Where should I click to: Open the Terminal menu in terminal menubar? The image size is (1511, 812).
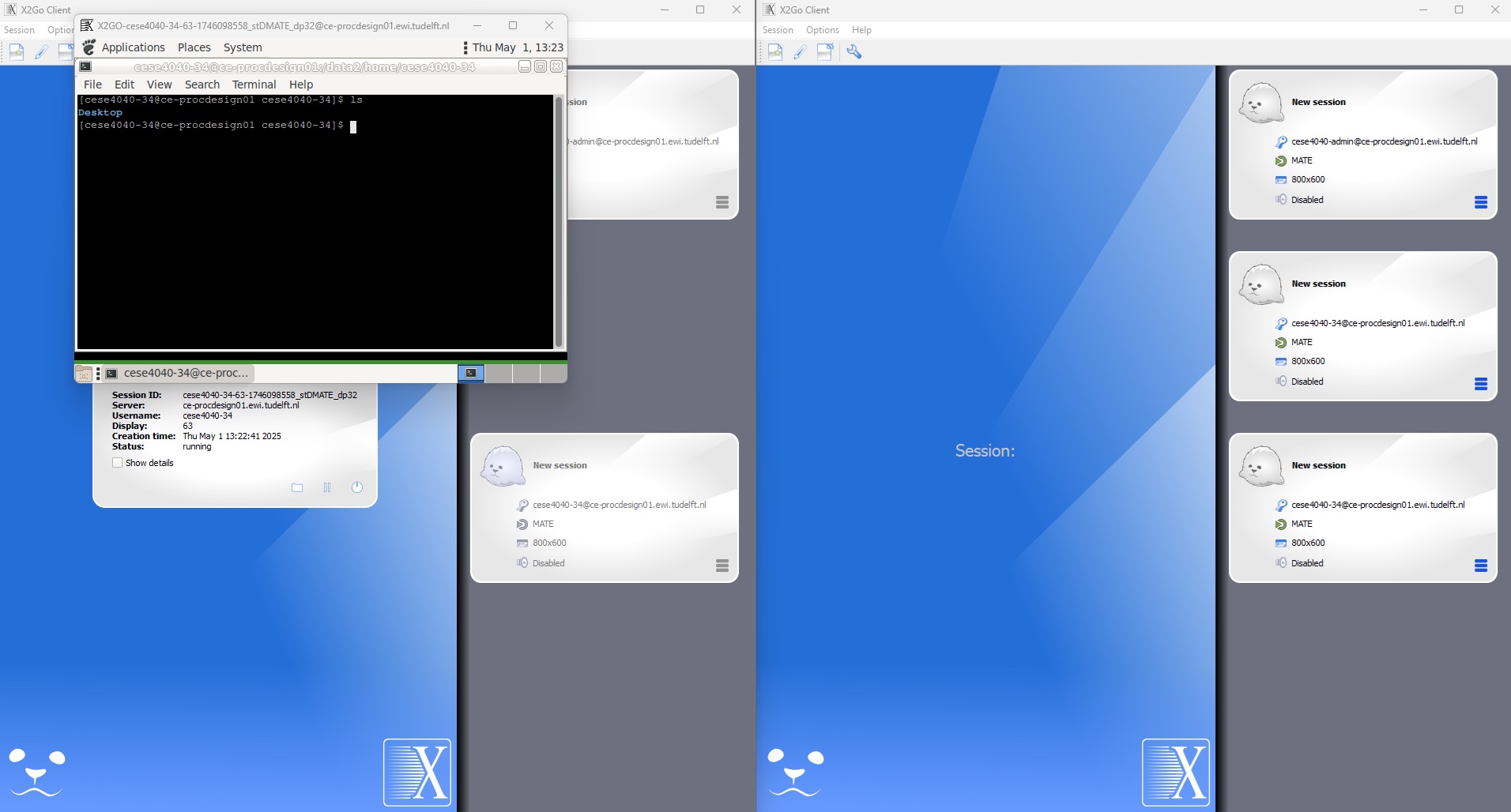pos(254,85)
